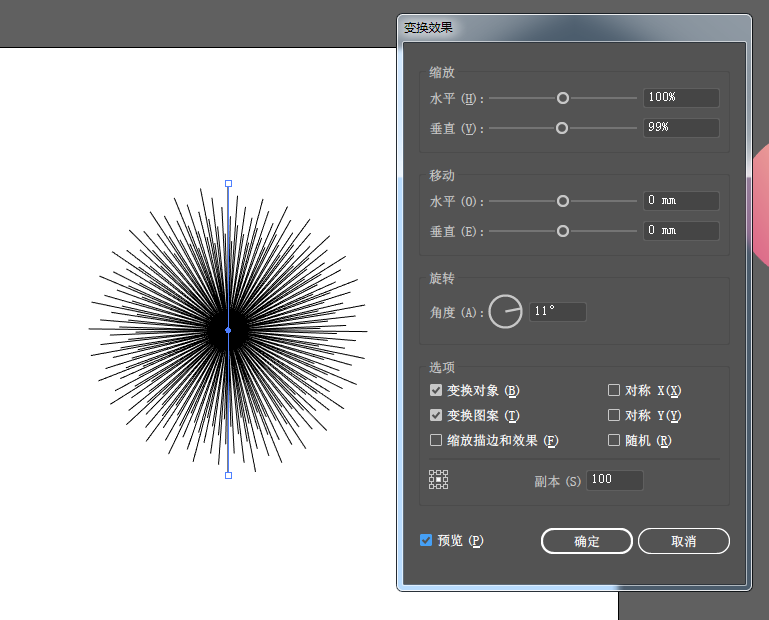Click the 变换效果 dialog title bar
Image resolution: width=769 pixels, height=620 pixels.
pos(574,27)
